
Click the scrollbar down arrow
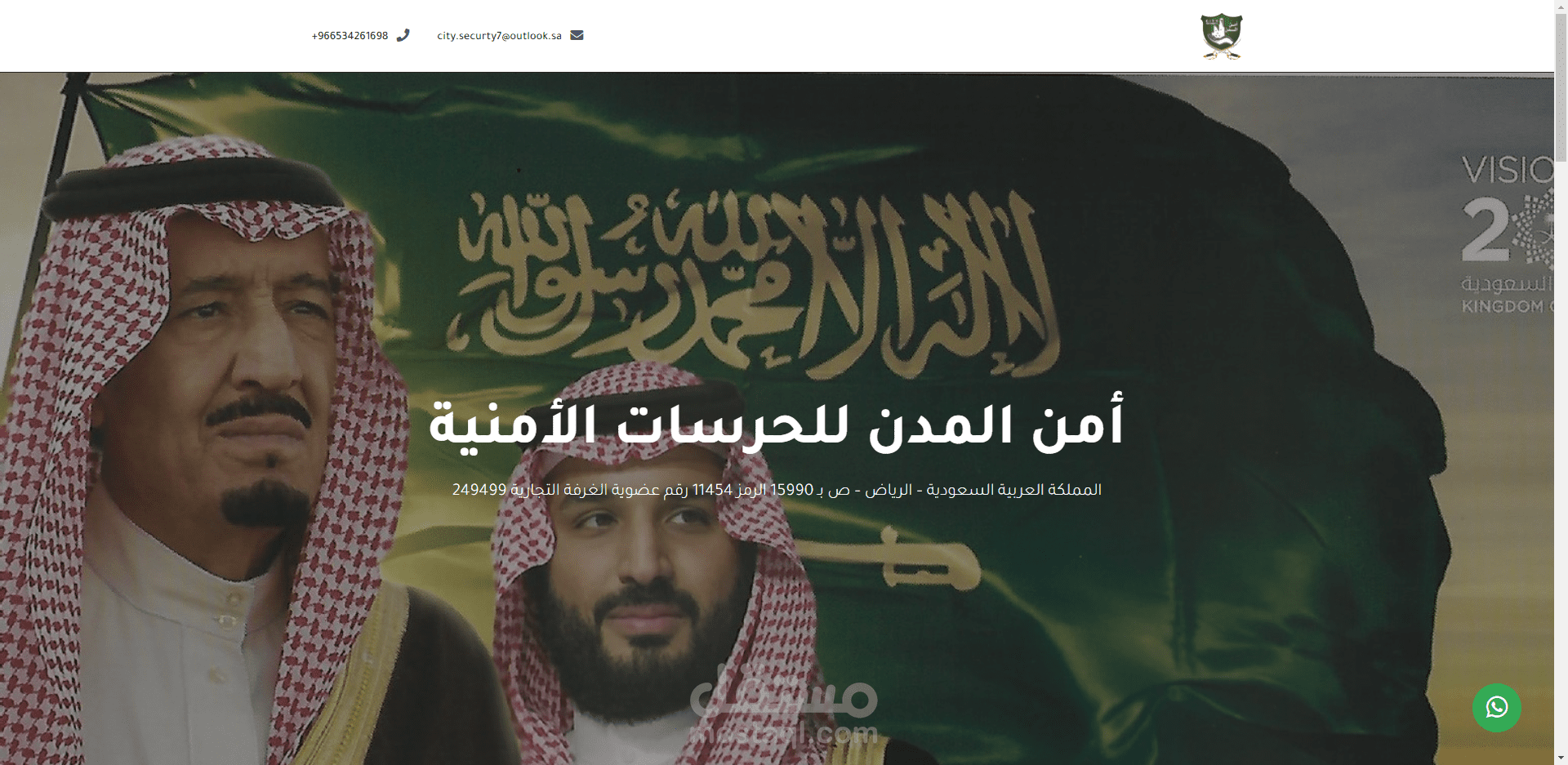point(1561,758)
